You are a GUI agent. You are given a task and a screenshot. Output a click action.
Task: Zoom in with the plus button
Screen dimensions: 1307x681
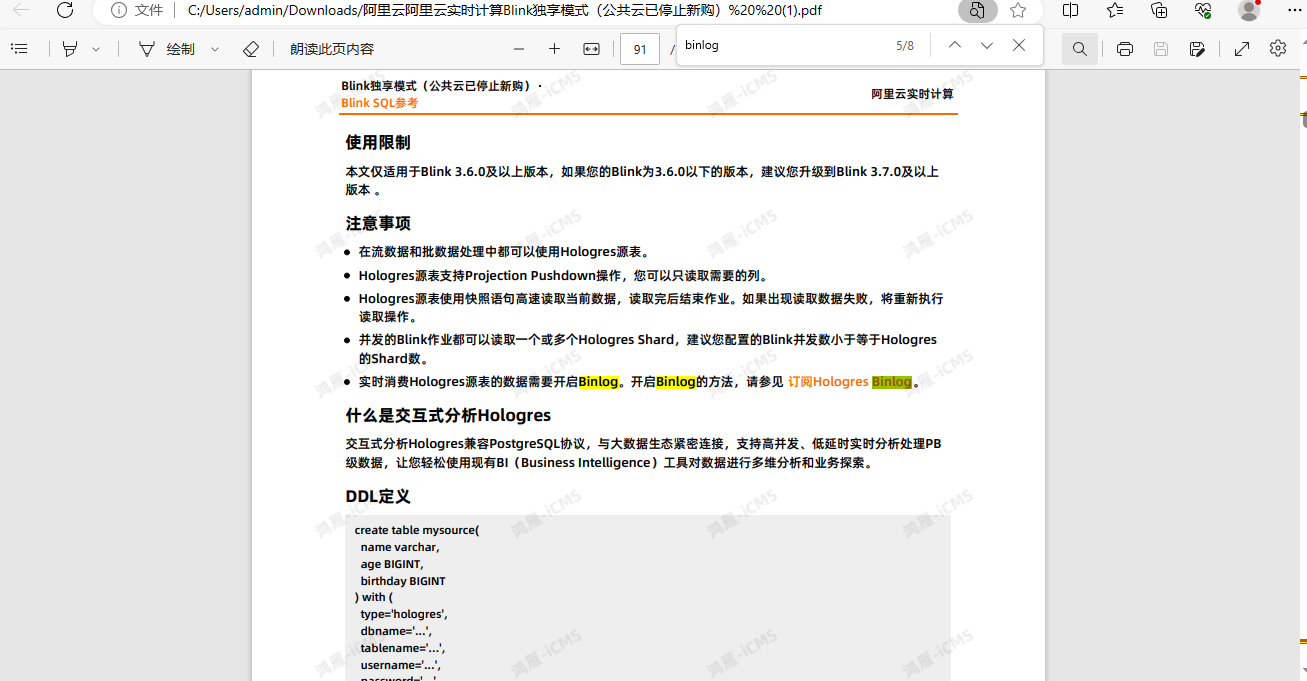pos(554,49)
